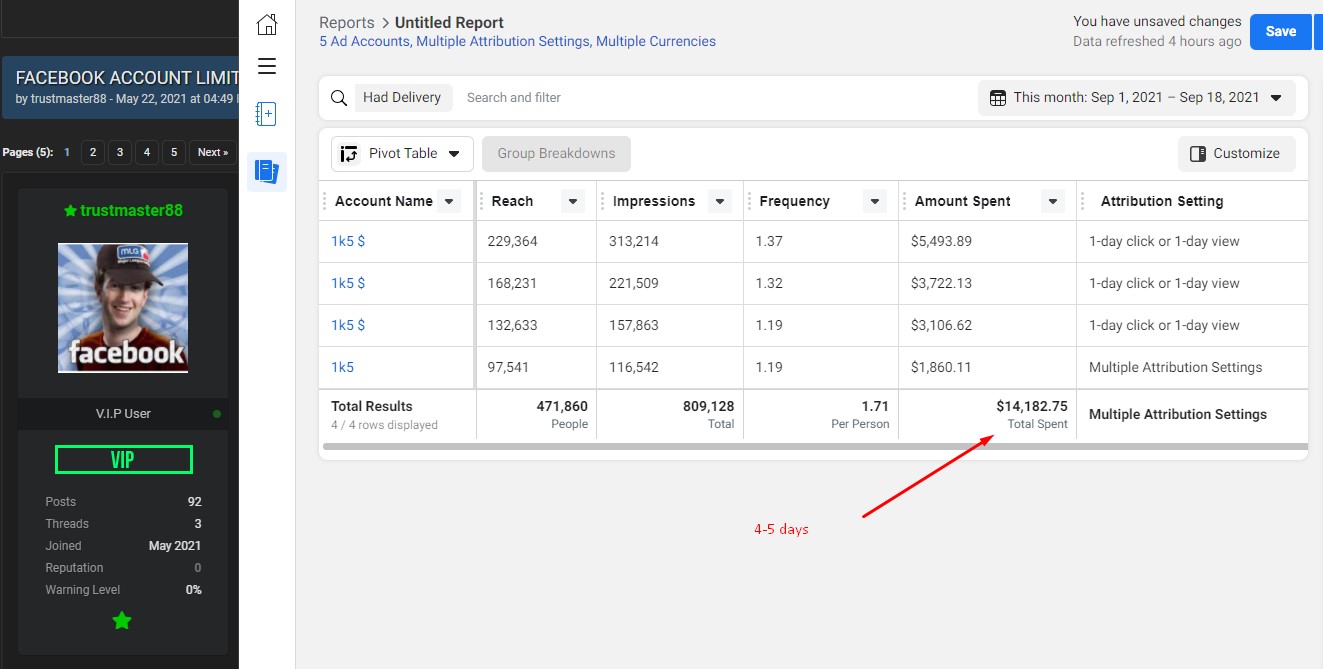Open the hamburger menu icon

point(267,66)
